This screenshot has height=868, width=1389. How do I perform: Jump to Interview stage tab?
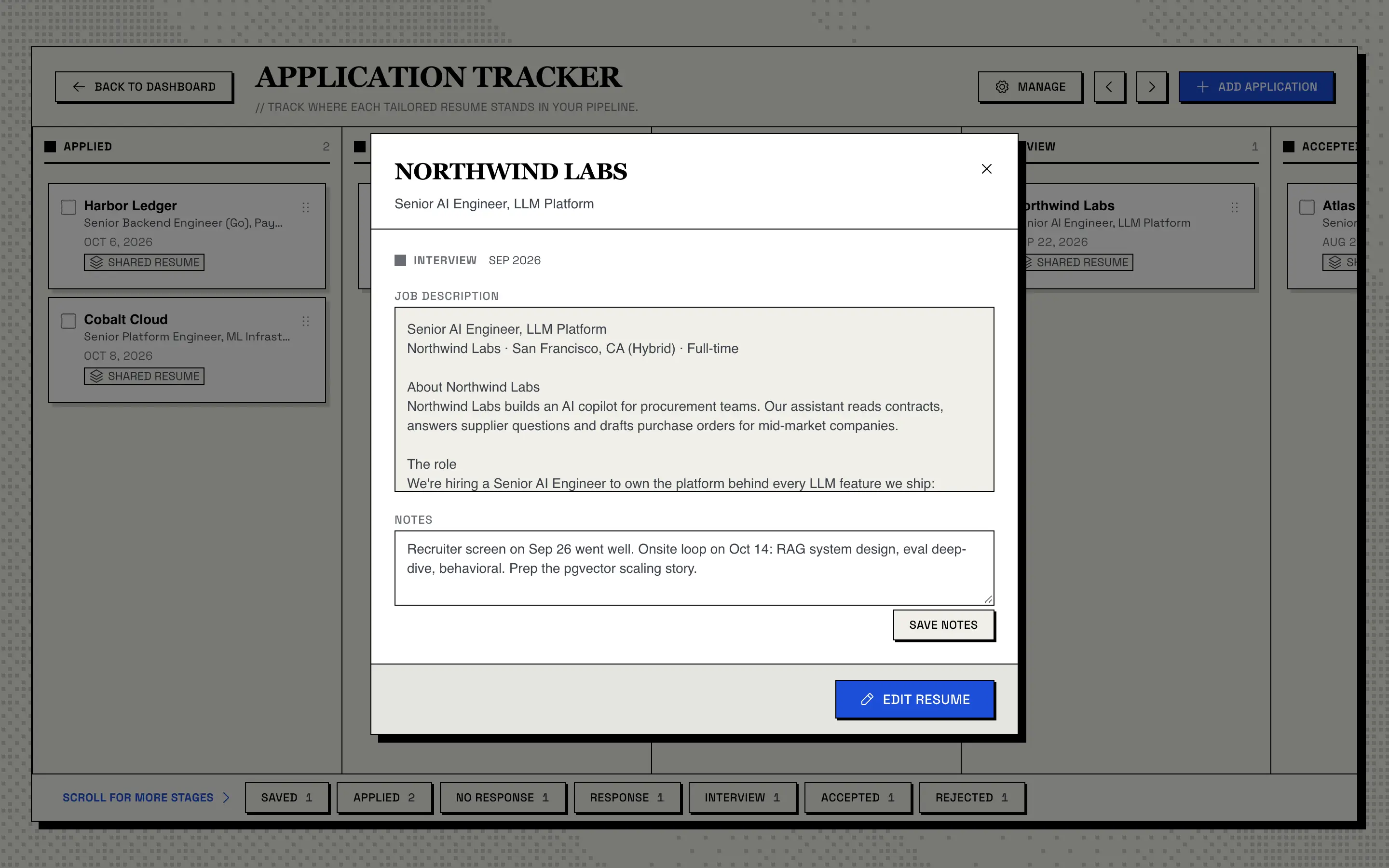coord(742,798)
